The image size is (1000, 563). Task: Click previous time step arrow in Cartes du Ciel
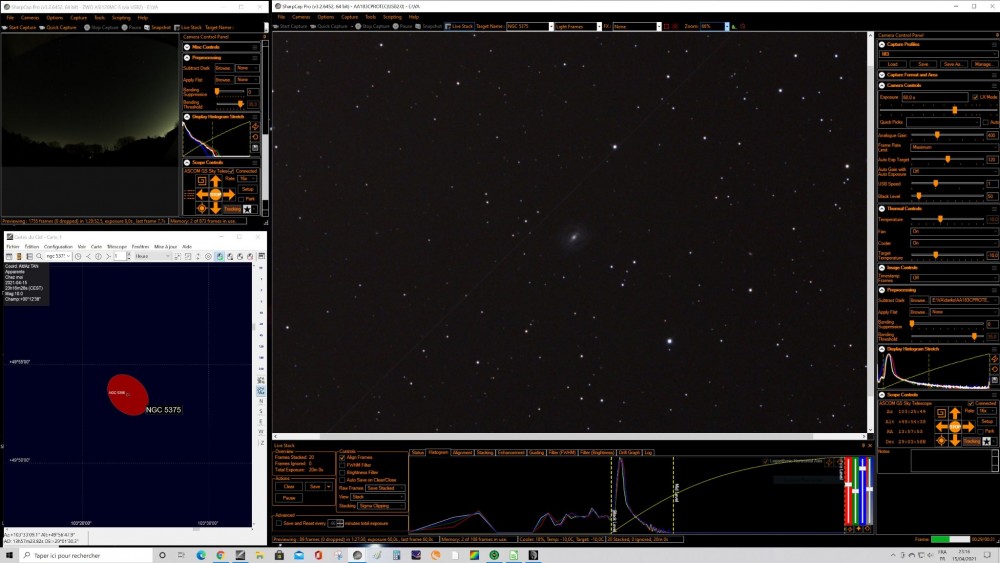(x=88, y=256)
